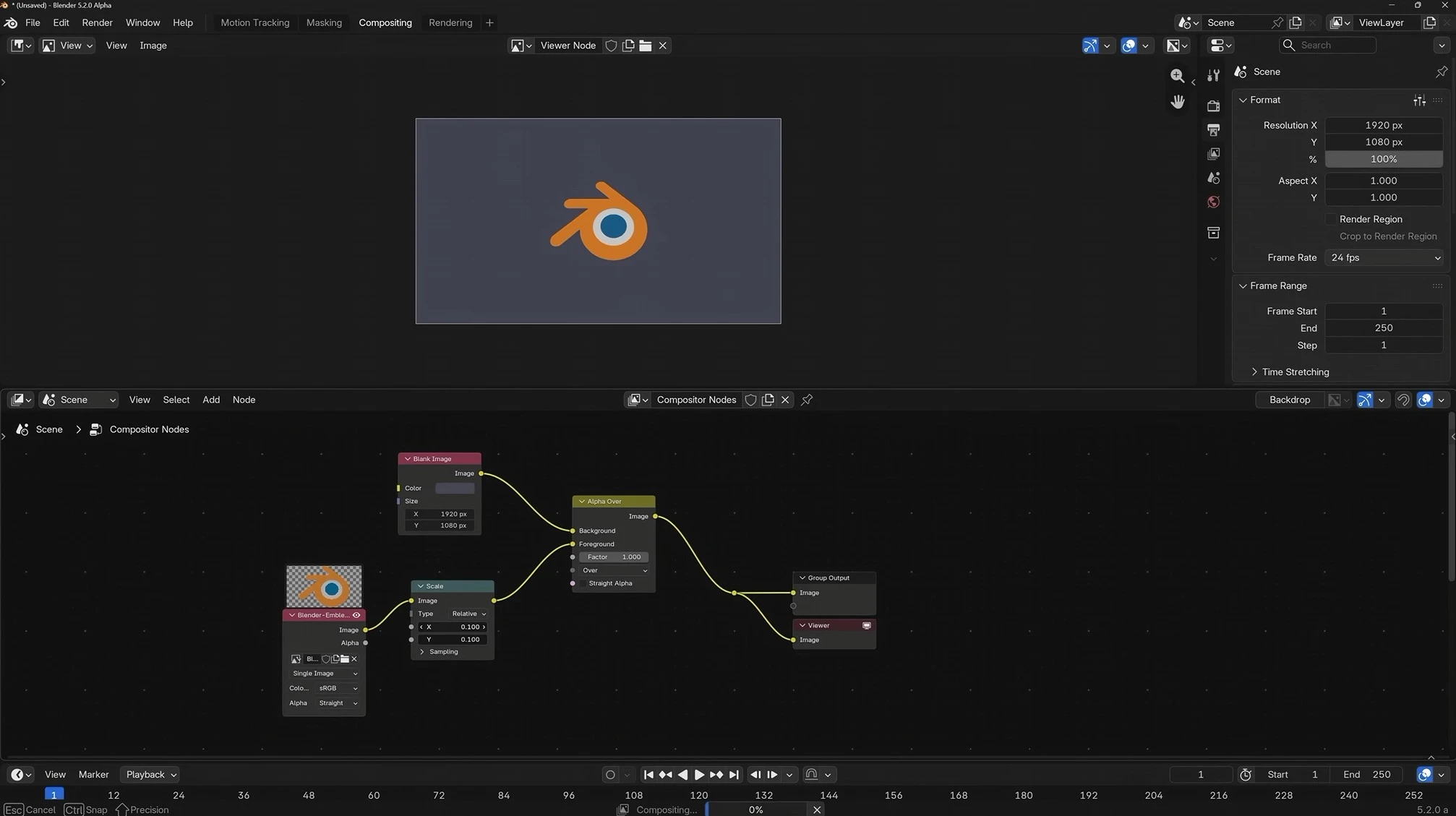Screen dimensions: 1456x816
Task: Switch to the Rendering workspace tab
Action: (x=450, y=22)
